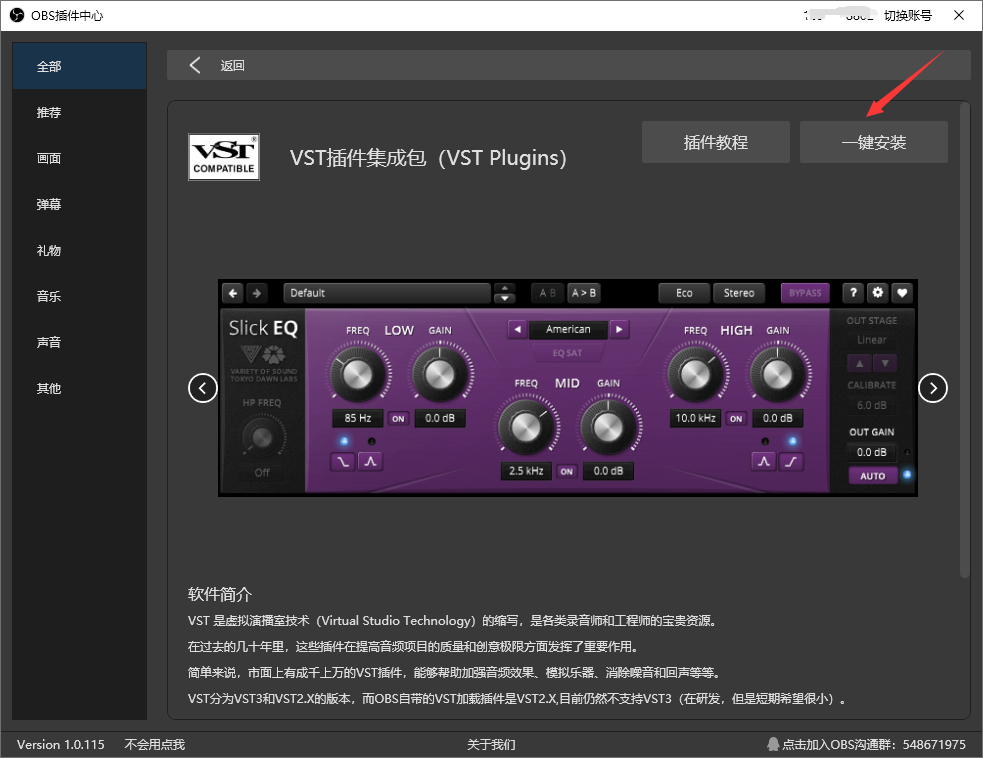Click the VST插件集成包 (VST Plugins) title
Viewport: 983px width, 758px height.
428,158
